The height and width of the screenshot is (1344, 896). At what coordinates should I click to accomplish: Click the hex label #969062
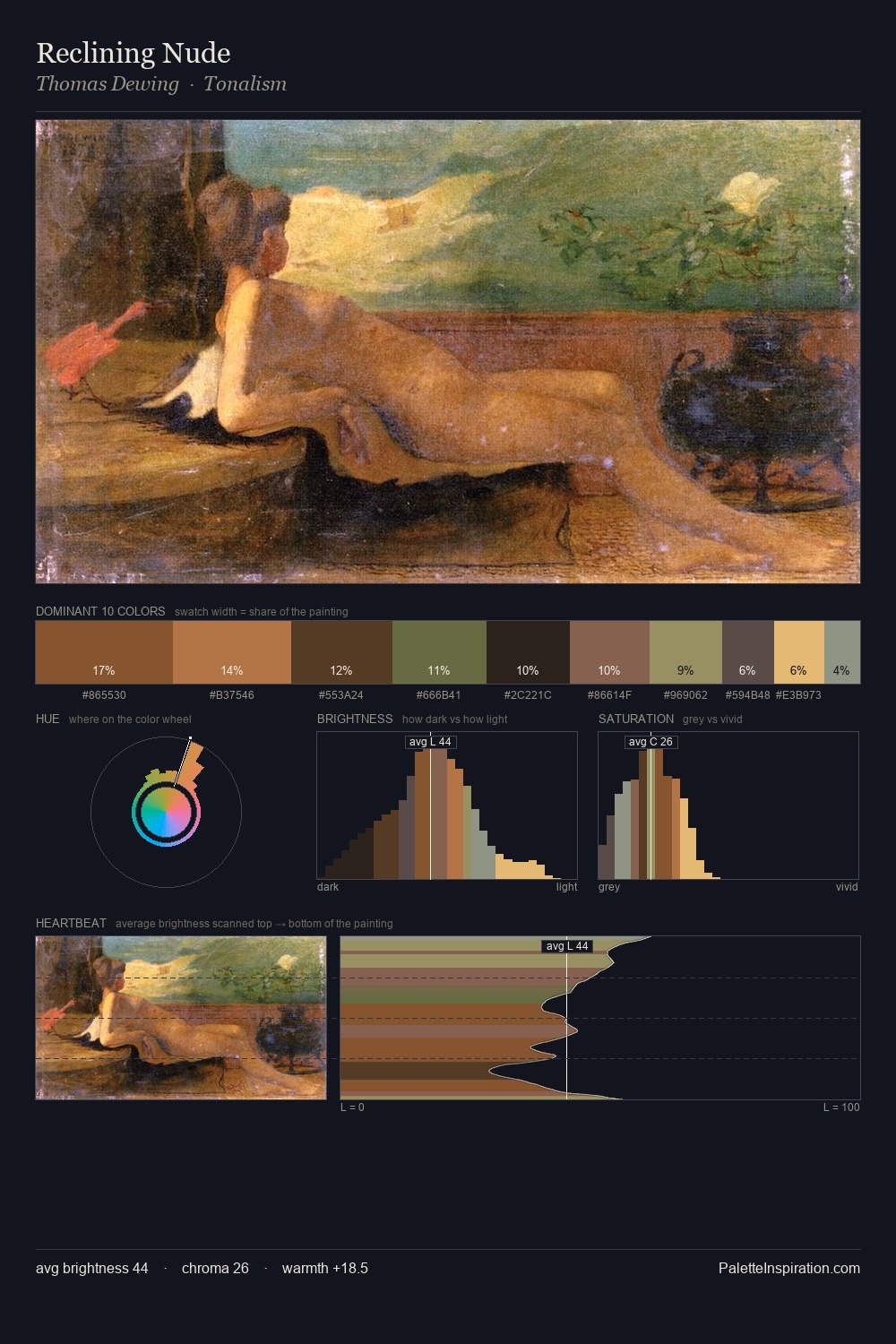click(x=685, y=695)
